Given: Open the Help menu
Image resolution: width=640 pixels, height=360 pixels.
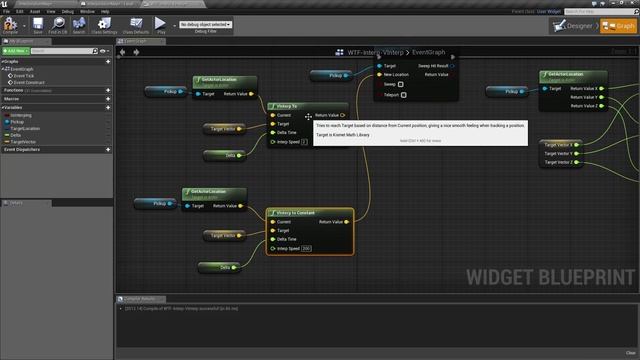Looking at the screenshot, I should pos(105,11).
